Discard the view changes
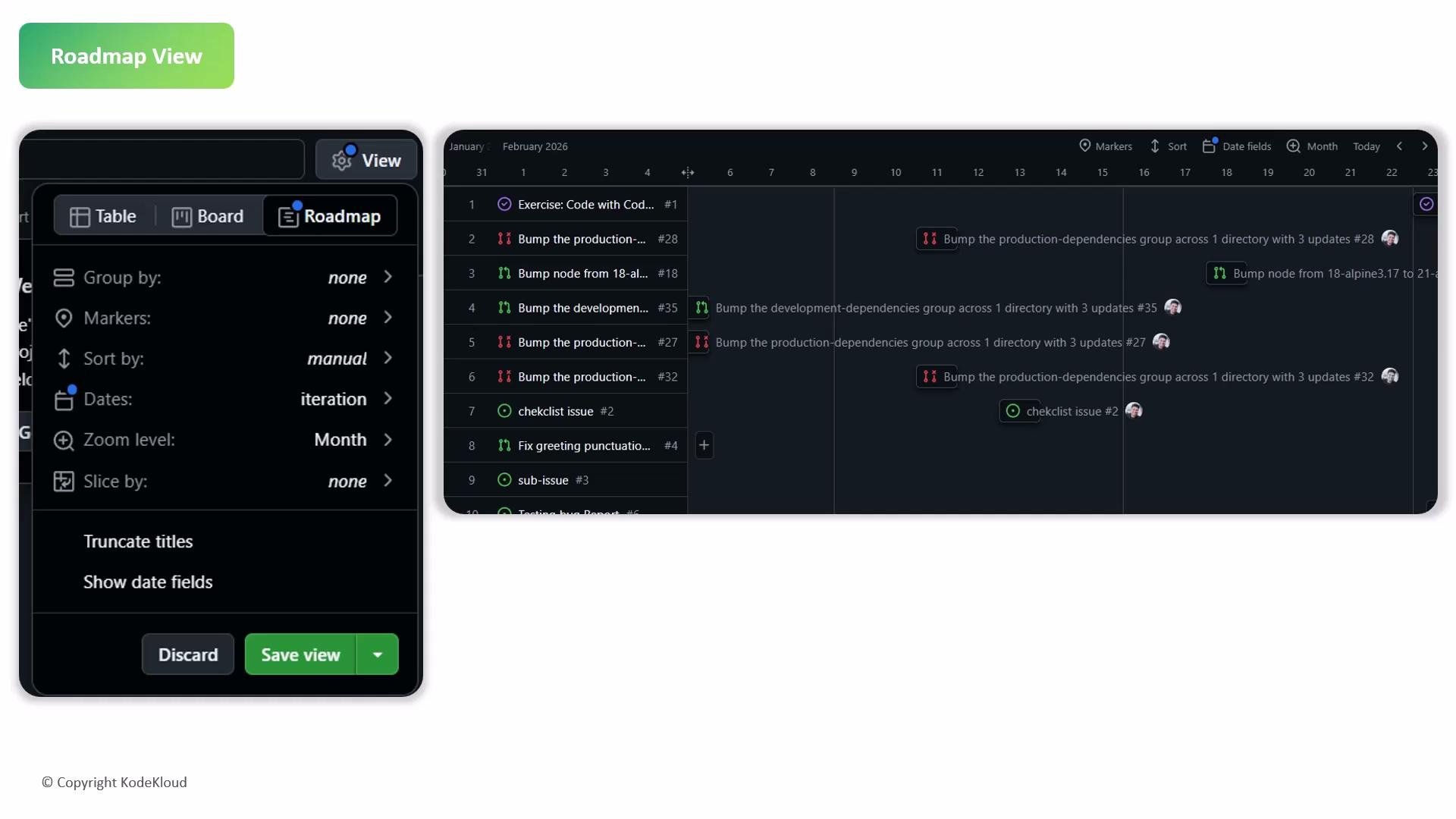Image resolution: width=1456 pixels, height=819 pixels. [188, 654]
